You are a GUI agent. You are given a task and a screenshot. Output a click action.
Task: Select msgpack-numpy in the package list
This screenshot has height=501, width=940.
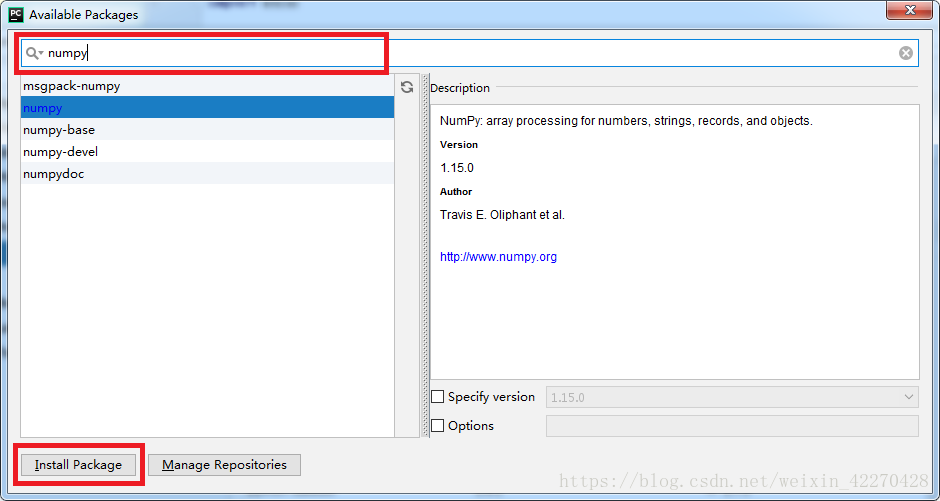click(207, 86)
